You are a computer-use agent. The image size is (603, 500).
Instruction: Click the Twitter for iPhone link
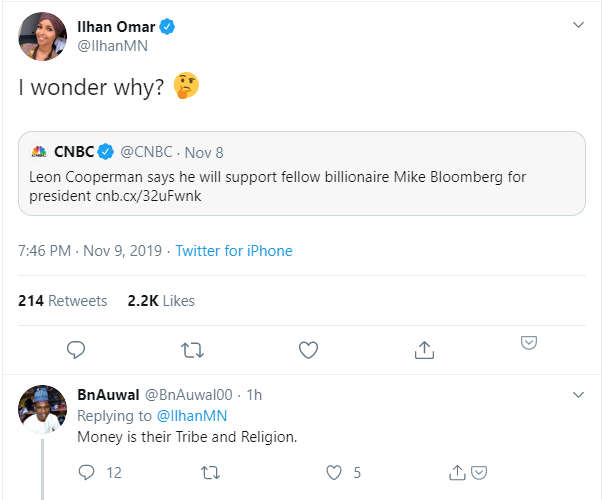(x=234, y=251)
